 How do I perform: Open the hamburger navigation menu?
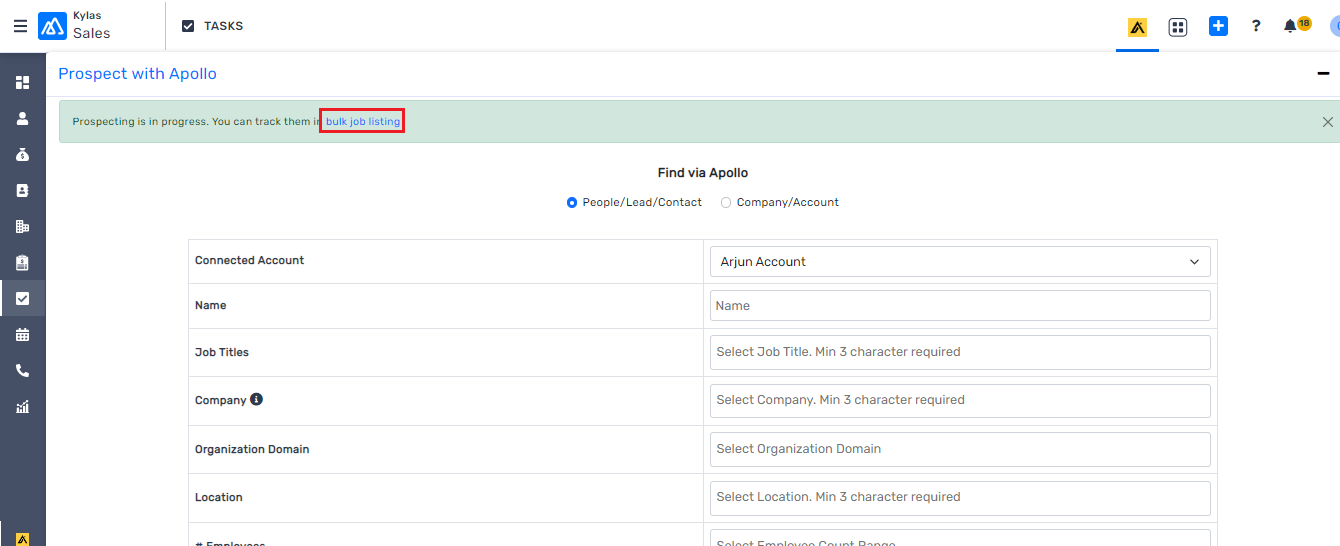(x=20, y=26)
